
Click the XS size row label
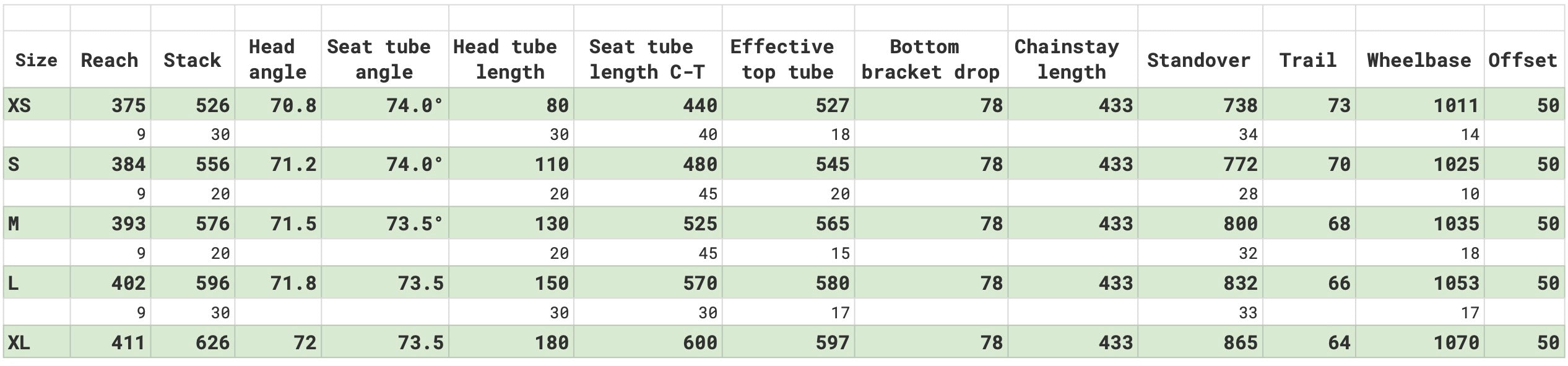pos(19,105)
